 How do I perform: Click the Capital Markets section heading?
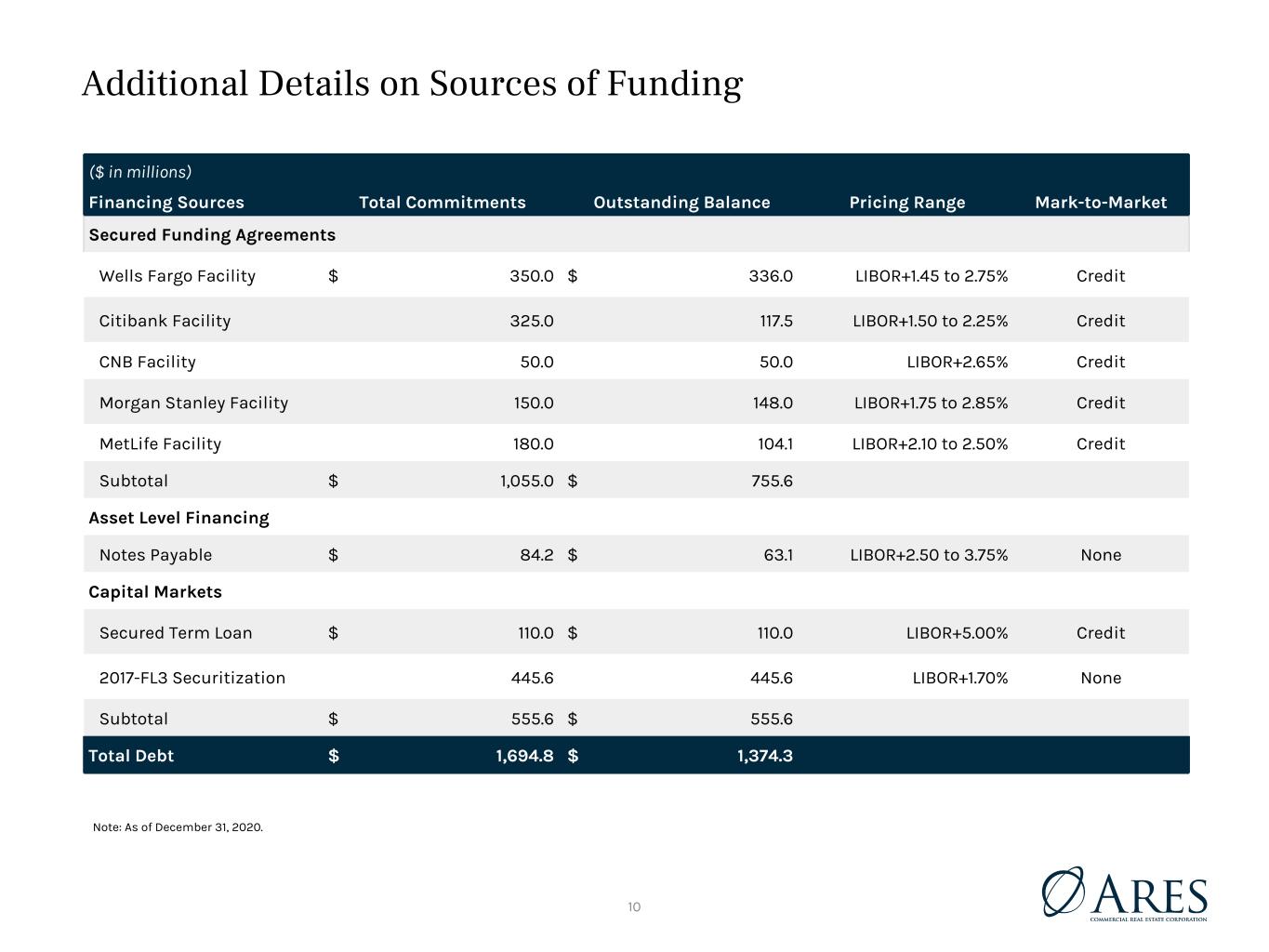coord(155,592)
